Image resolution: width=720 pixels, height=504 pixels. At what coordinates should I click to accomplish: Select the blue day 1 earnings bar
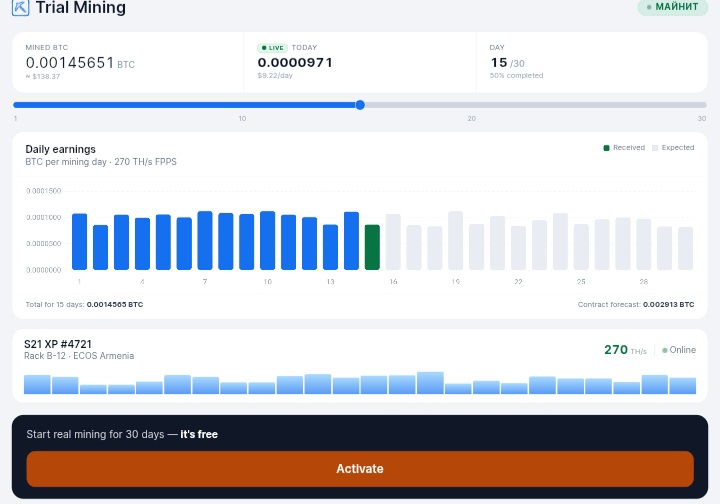[x=79, y=241]
